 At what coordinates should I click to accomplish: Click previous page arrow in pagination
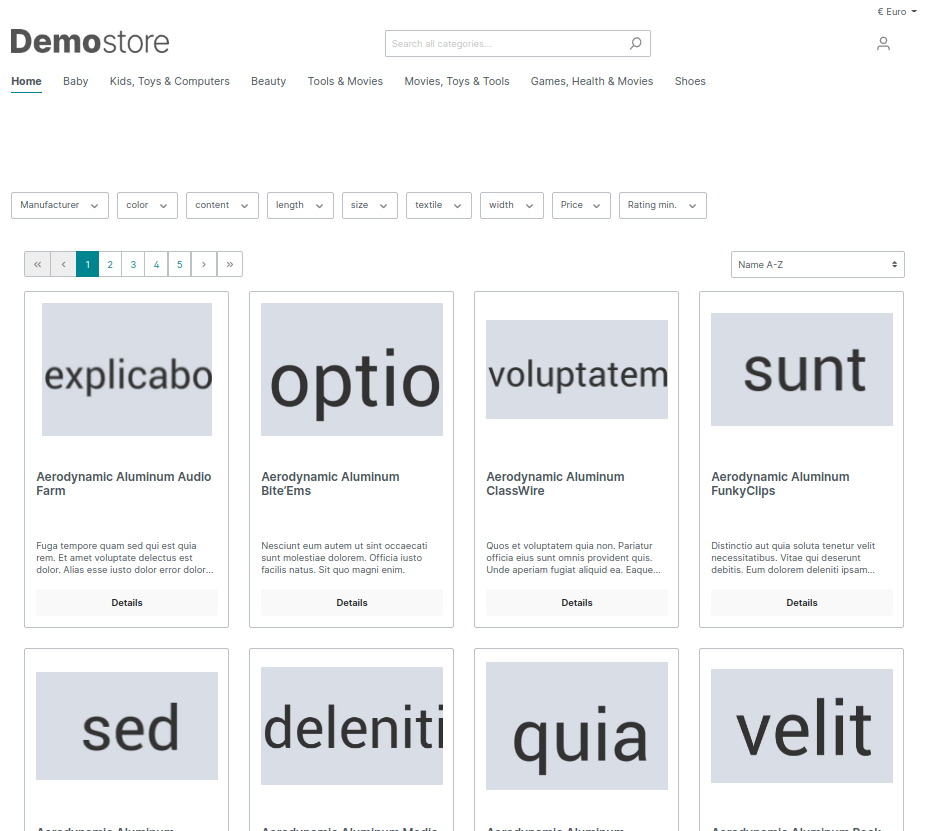[x=63, y=265]
